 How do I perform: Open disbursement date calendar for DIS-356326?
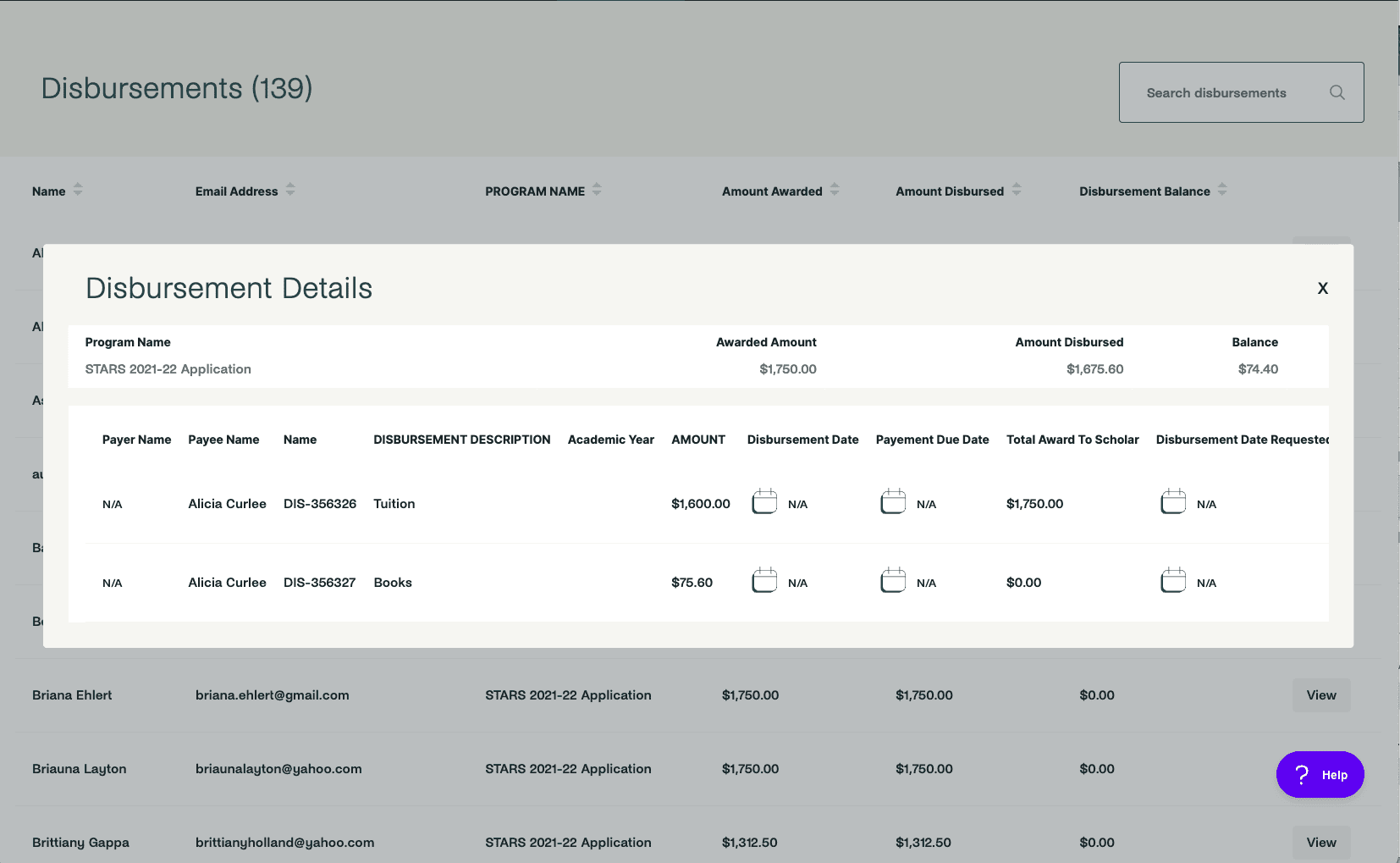point(763,501)
